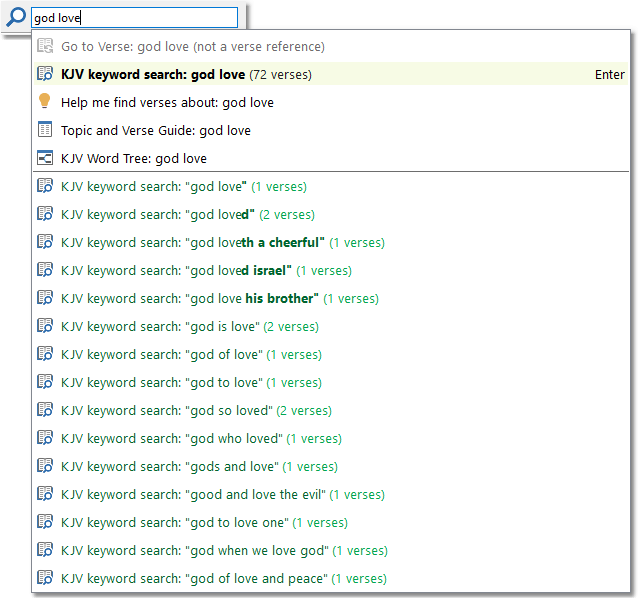Select suggestion "god of love" (1 verses)
This screenshot has height=600, width=638.
click(x=330, y=354)
